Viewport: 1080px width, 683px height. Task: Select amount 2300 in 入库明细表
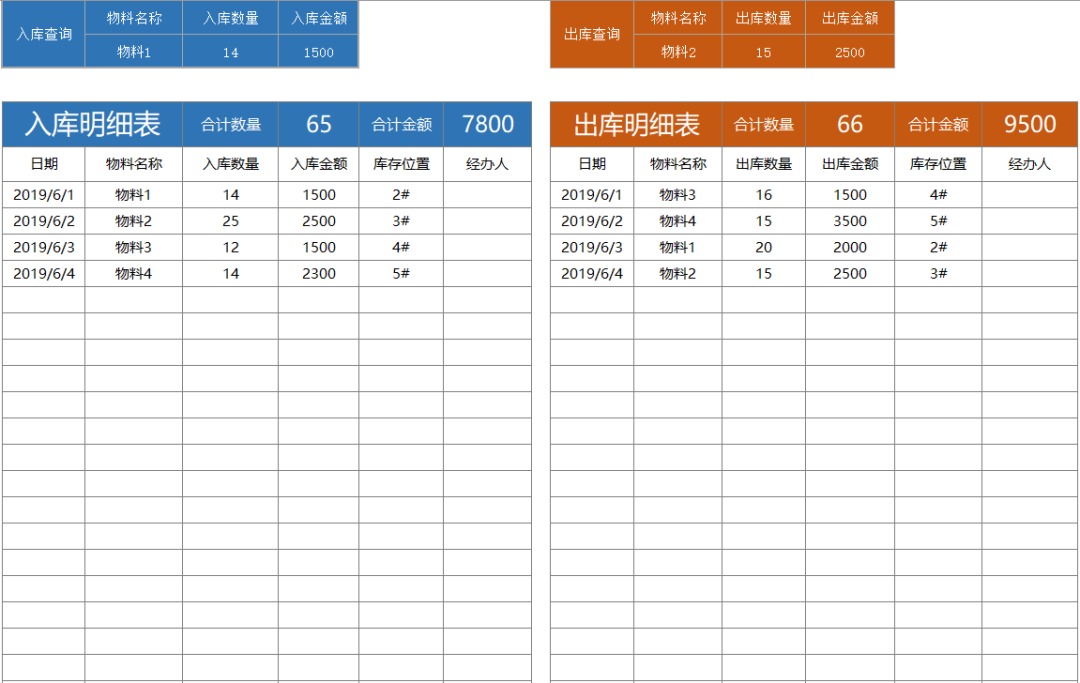318,273
